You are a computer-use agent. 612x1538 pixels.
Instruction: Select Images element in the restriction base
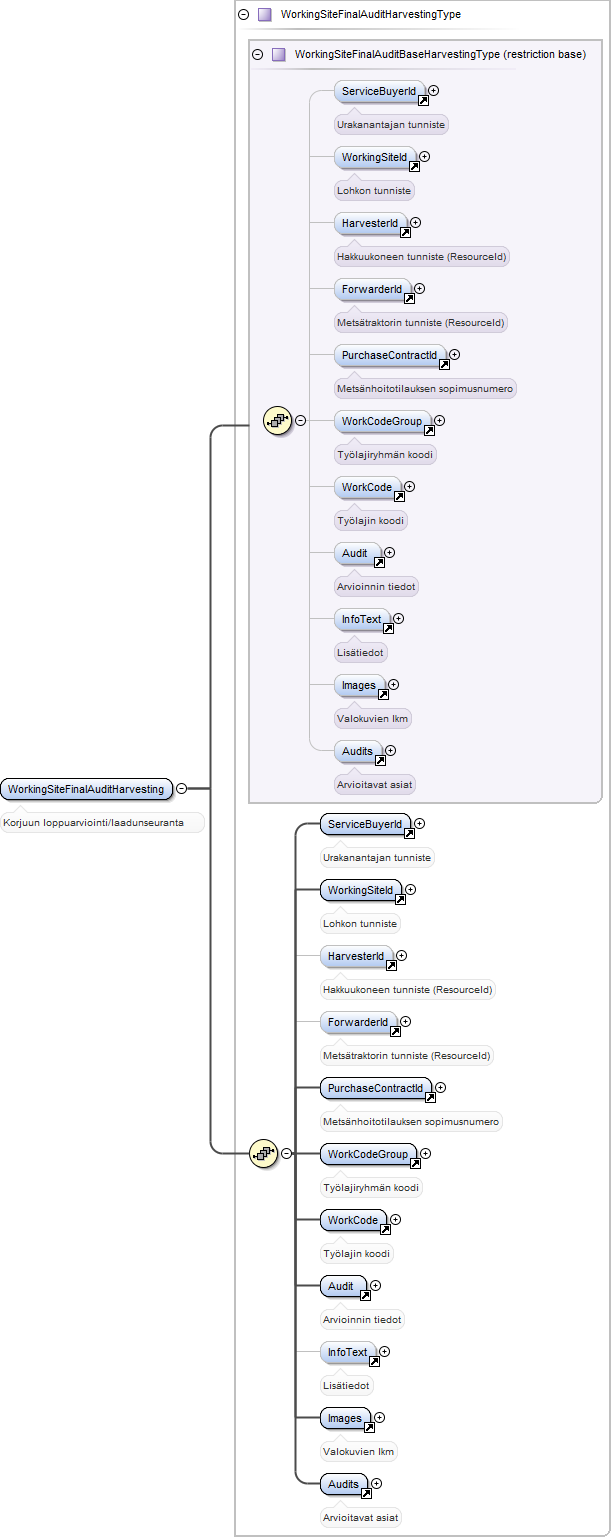(359, 685)
